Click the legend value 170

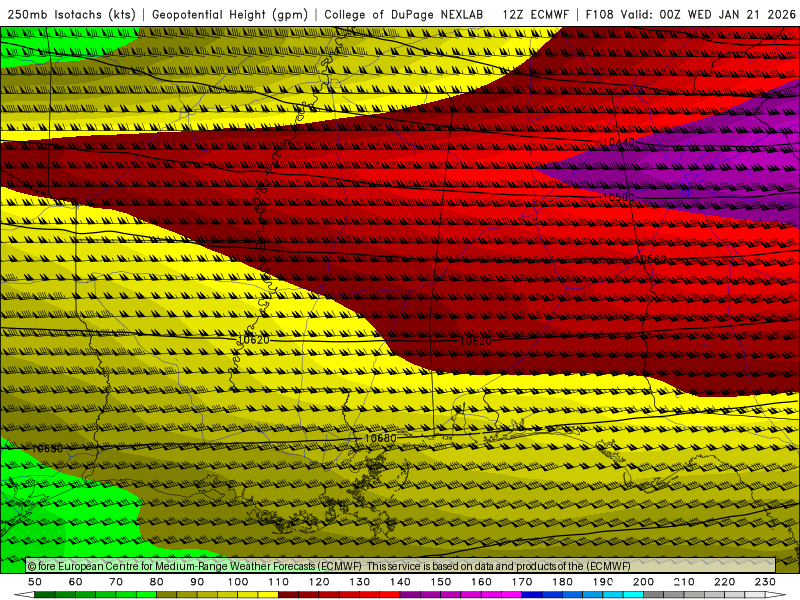coord(521,582)
